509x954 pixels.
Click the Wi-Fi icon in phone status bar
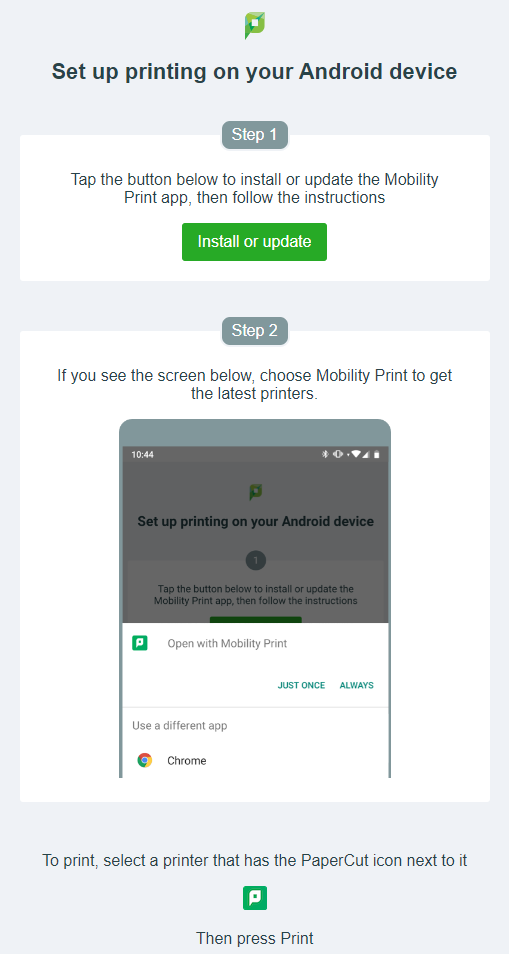coord(356,454)
